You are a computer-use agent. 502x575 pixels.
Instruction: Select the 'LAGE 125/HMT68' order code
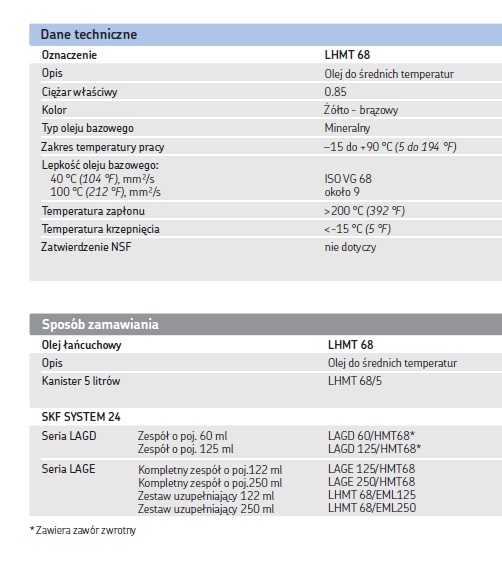[x=371, y=469]
